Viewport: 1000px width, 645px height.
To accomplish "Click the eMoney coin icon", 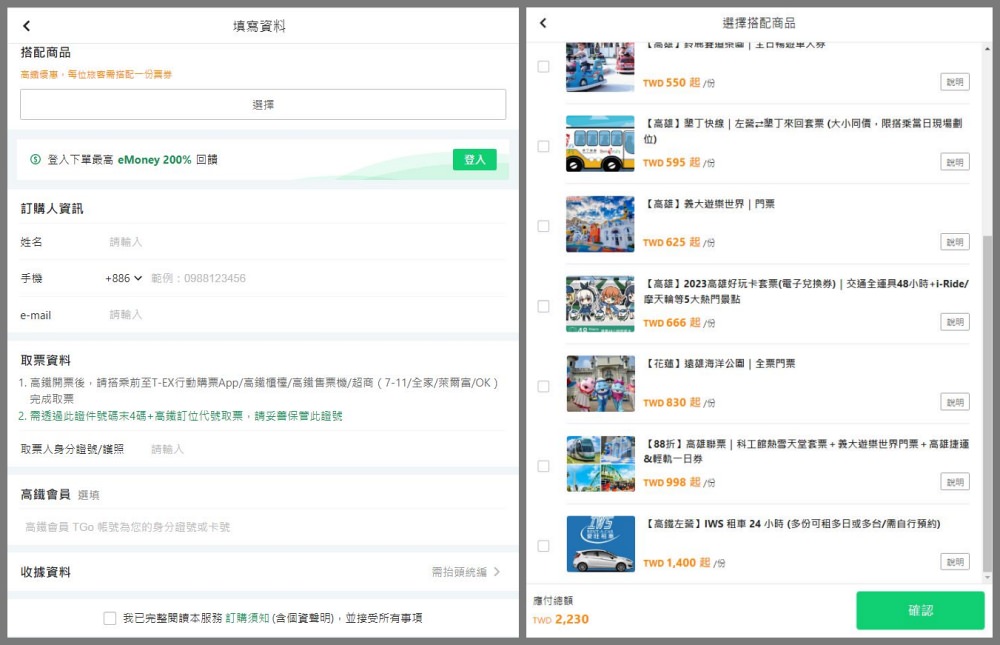I will point(35,159).
